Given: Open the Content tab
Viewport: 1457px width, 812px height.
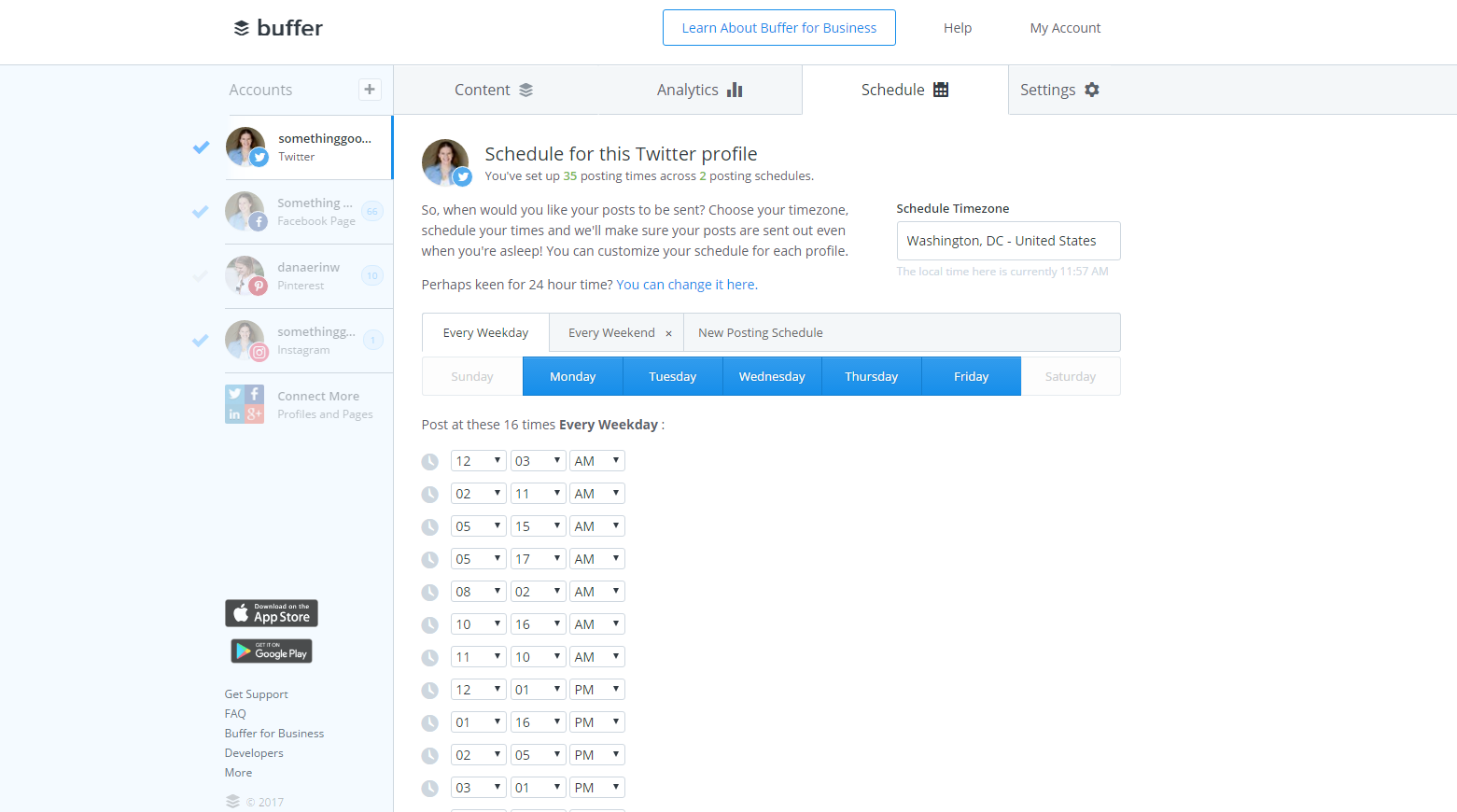Looking at the screenshot, I should pyautogui.click(x=494, y=90).
